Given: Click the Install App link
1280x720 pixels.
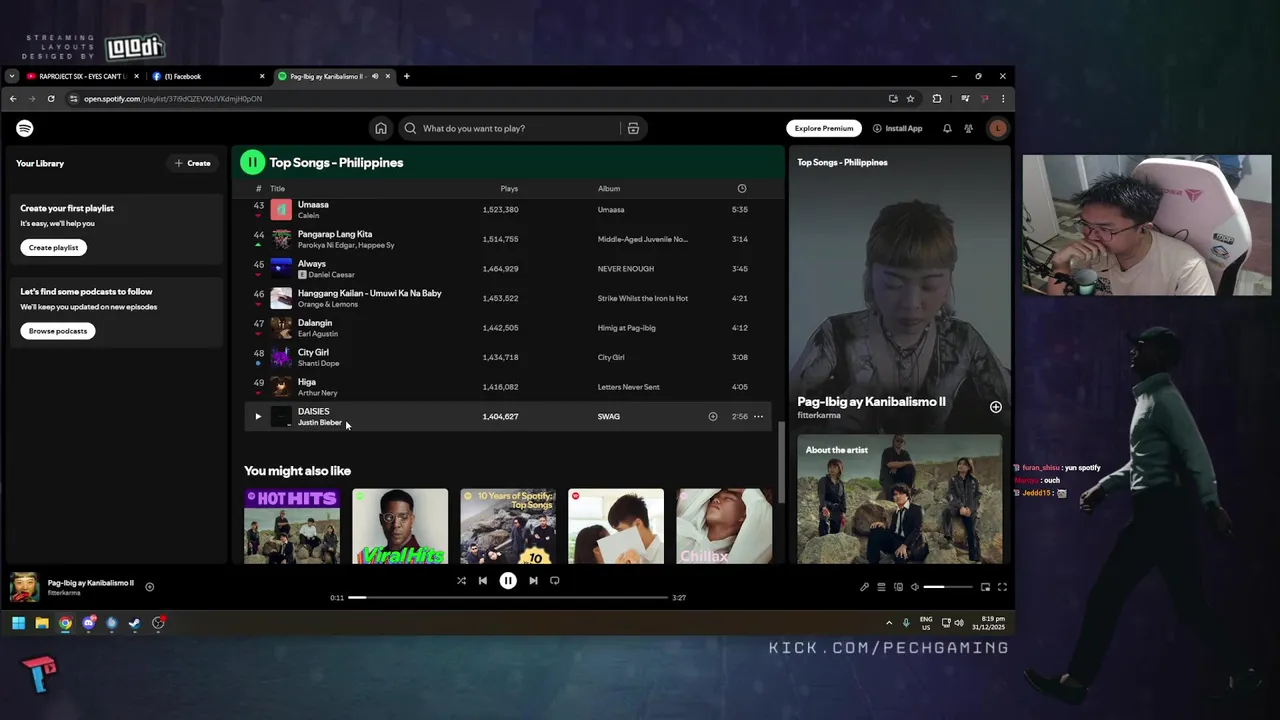Looking at the screenshot, I should click(x=897, y=128).
